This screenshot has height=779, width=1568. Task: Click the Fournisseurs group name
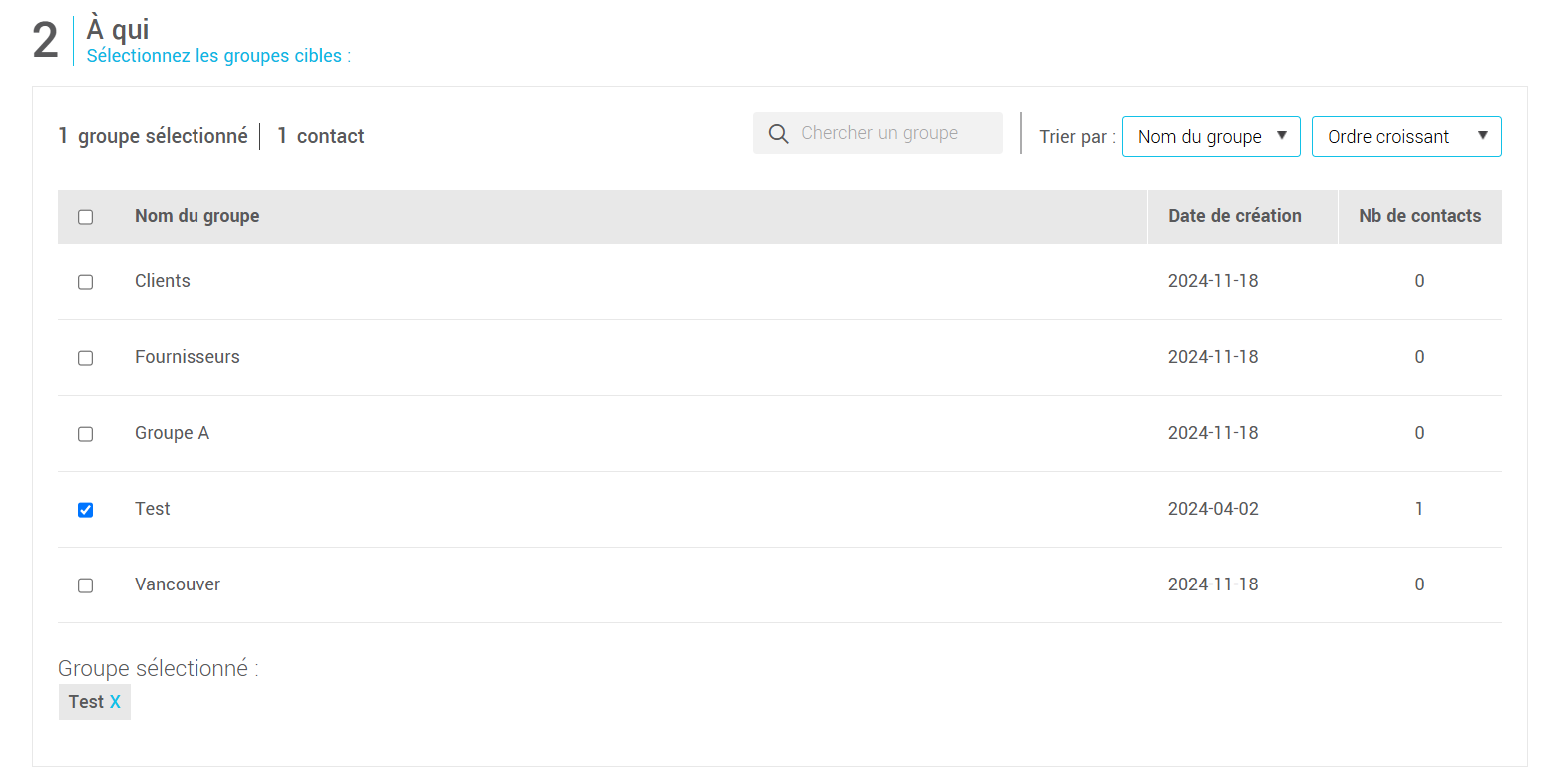click(188, 357)
